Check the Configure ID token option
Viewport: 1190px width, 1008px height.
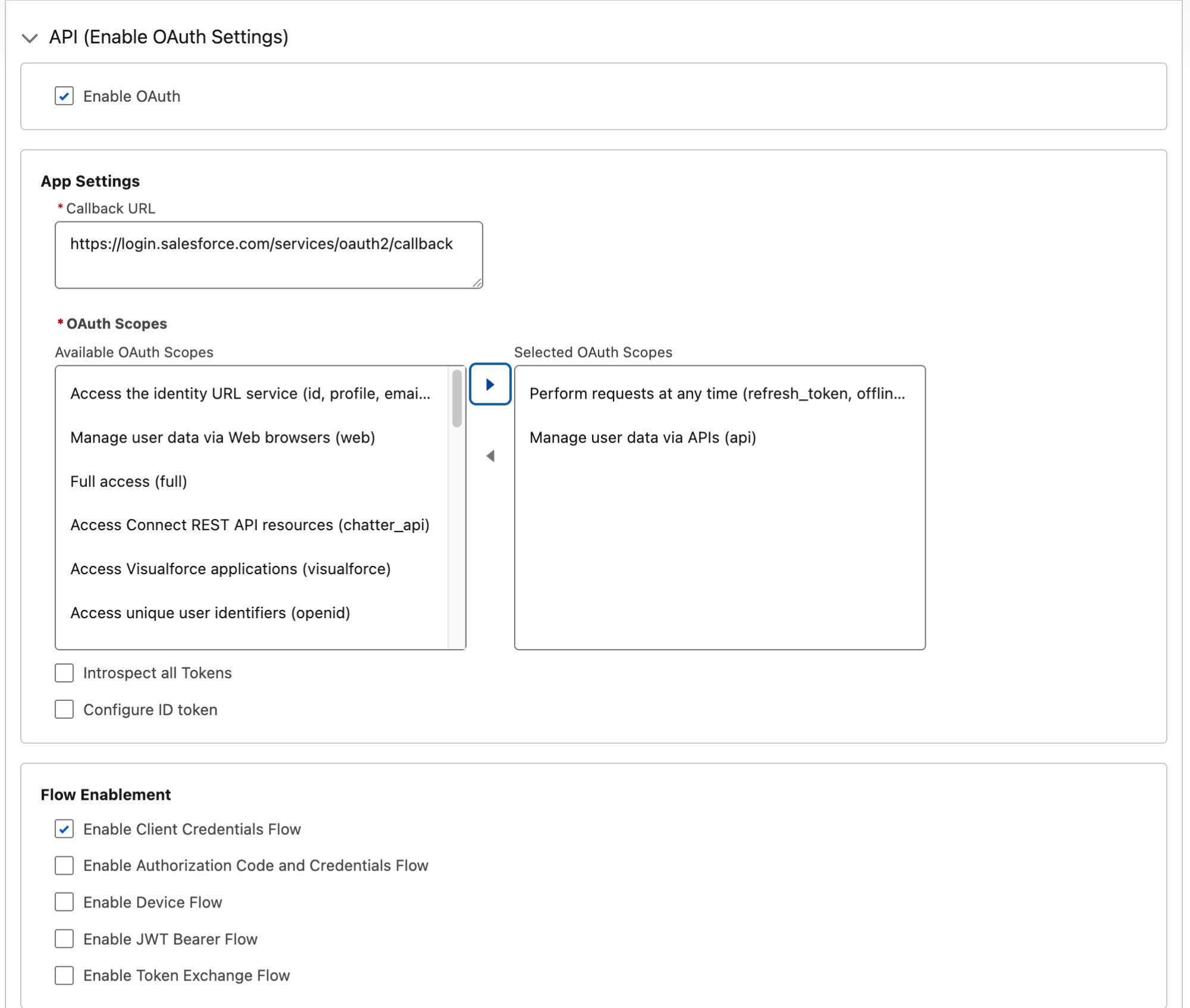(x=64, y=709)
